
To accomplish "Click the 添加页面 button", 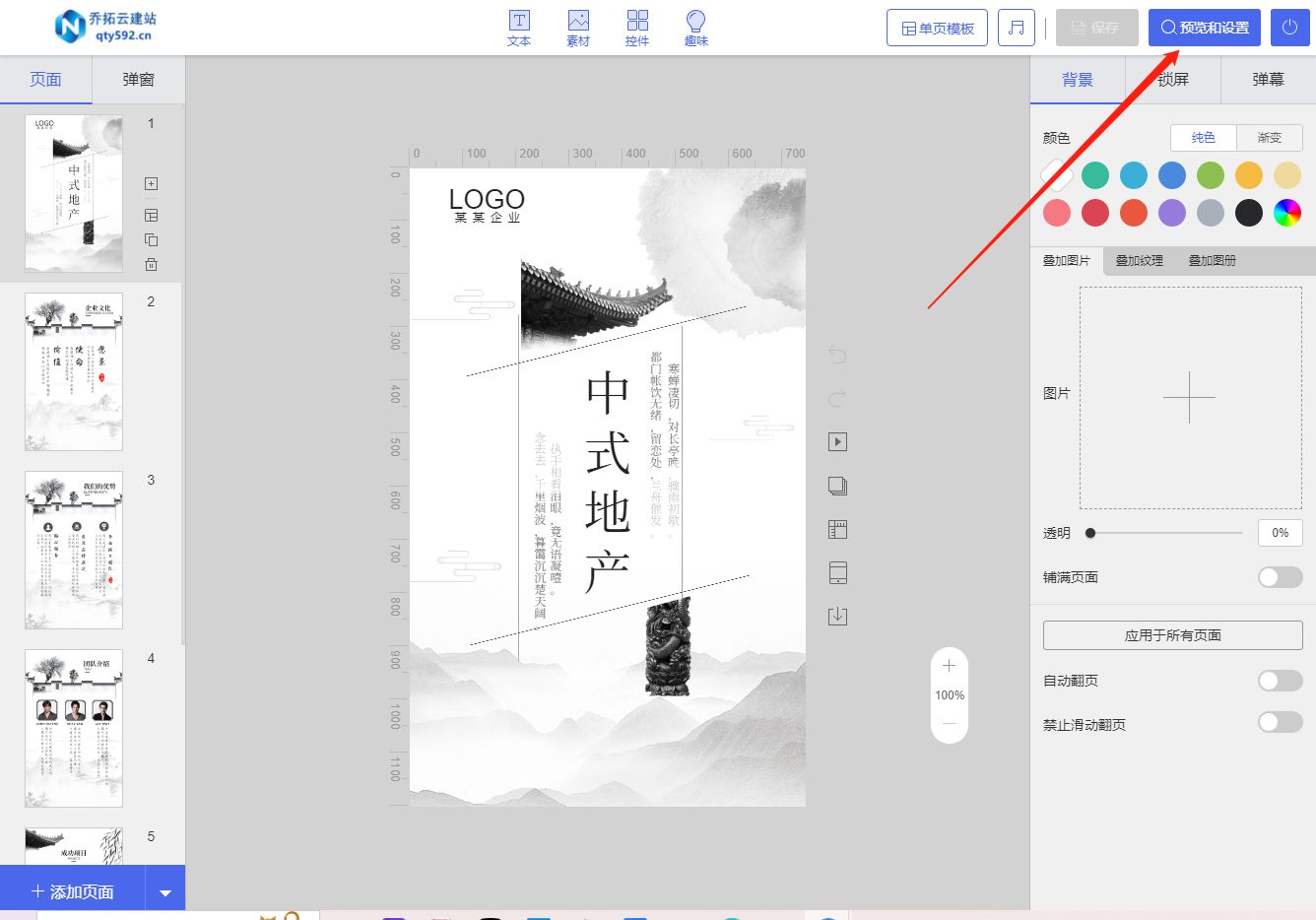I will coord(73,892).
